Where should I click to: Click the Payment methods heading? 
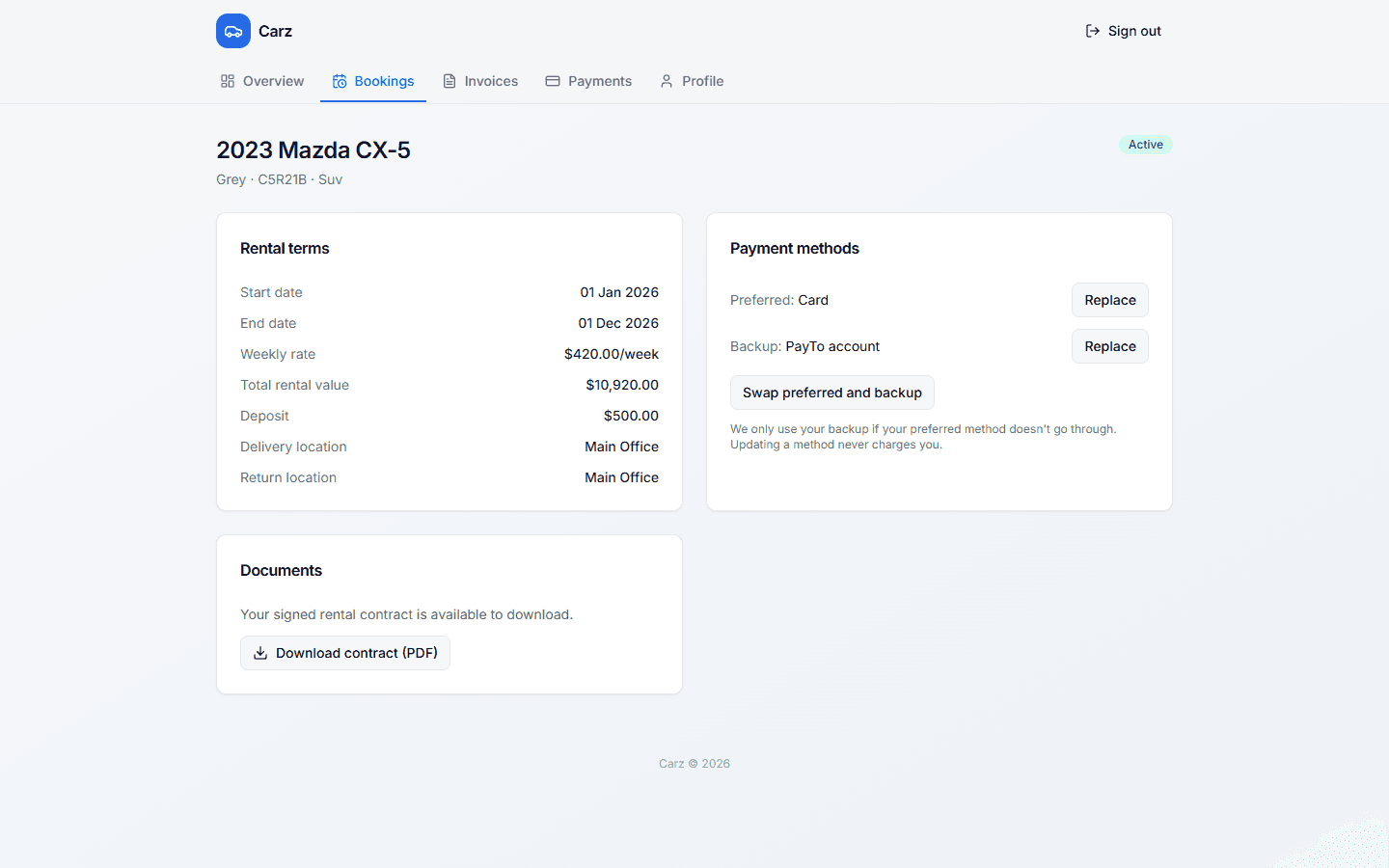coord(795,249)
